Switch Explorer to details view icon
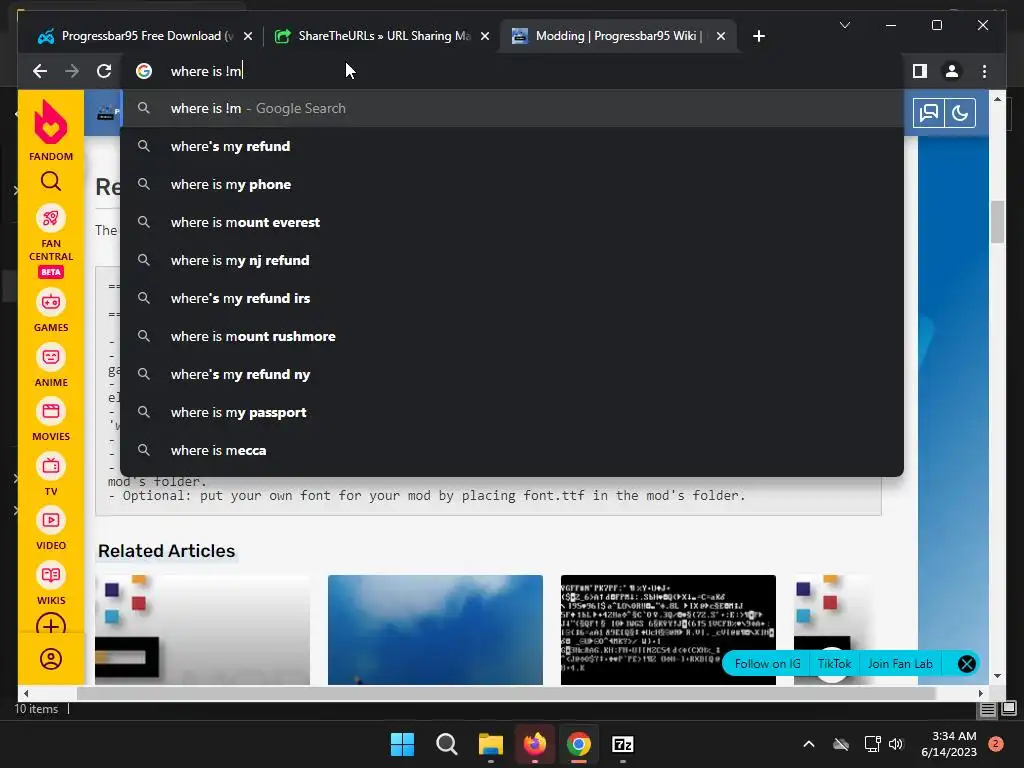Image resolution: width=1024 pixels, height=768 pixels. (987, 709)
